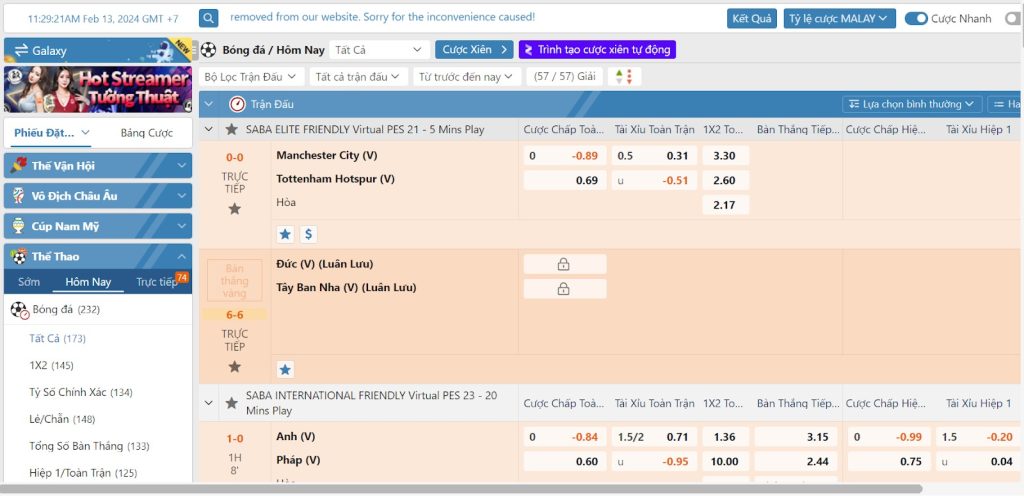Open the Bộ Lọc Trận Đấu dropdown
1024x499 pixels.
[x=251, y=76]
